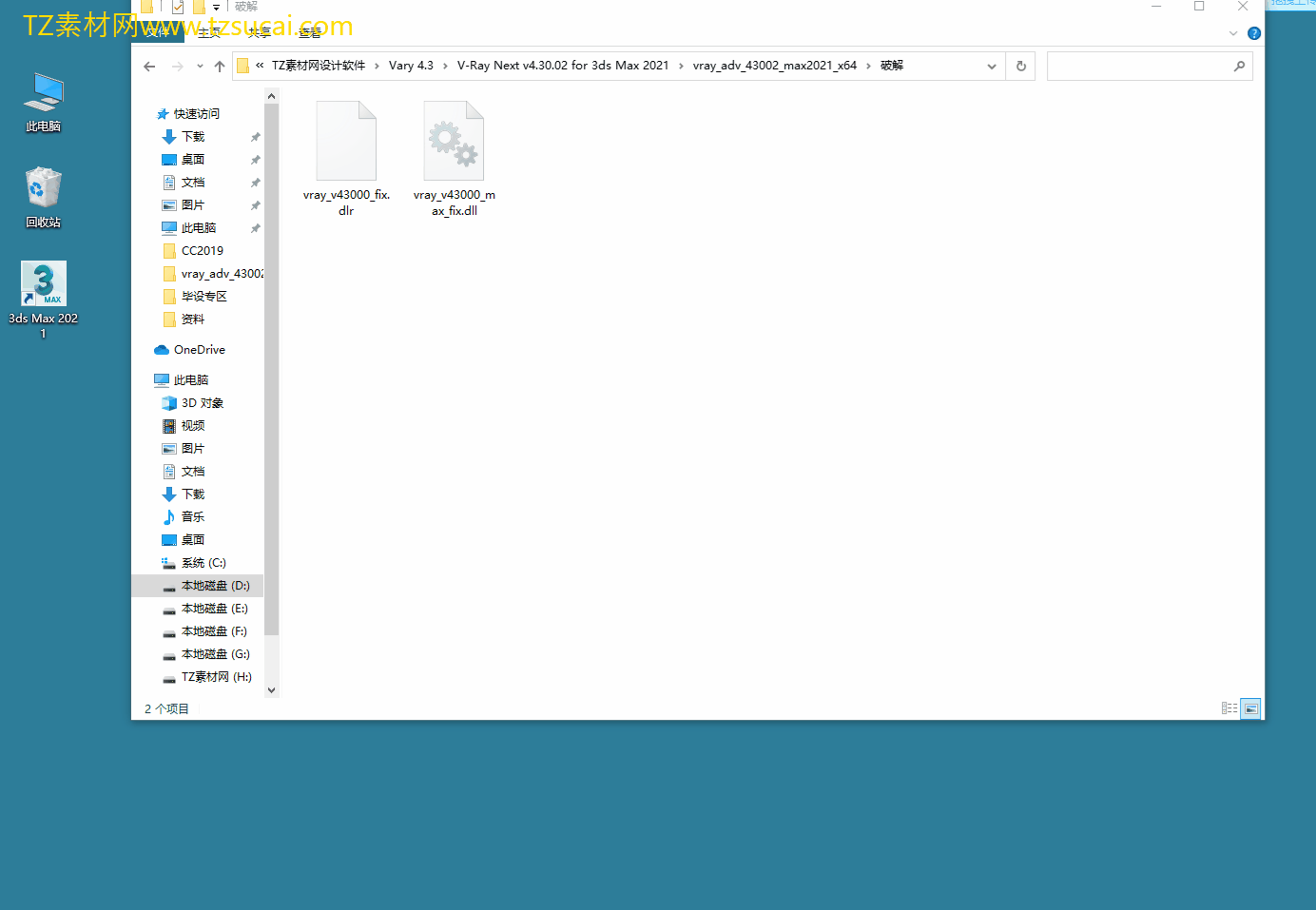The image size is (1316, 910).
Task: Go up one folder level arrow
Action: [x=220, y=66]
